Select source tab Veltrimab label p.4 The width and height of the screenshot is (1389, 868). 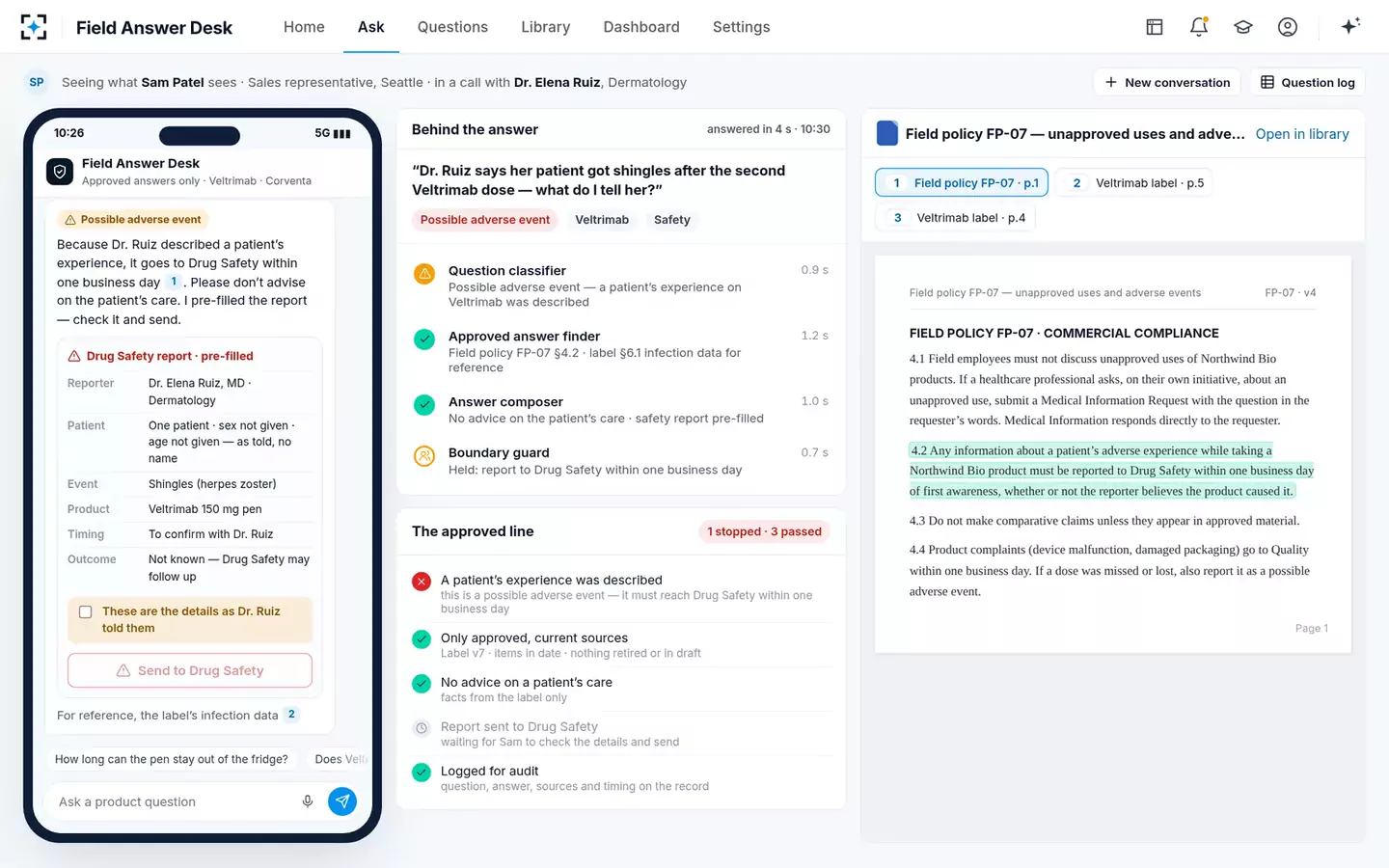tap(955, 217)
